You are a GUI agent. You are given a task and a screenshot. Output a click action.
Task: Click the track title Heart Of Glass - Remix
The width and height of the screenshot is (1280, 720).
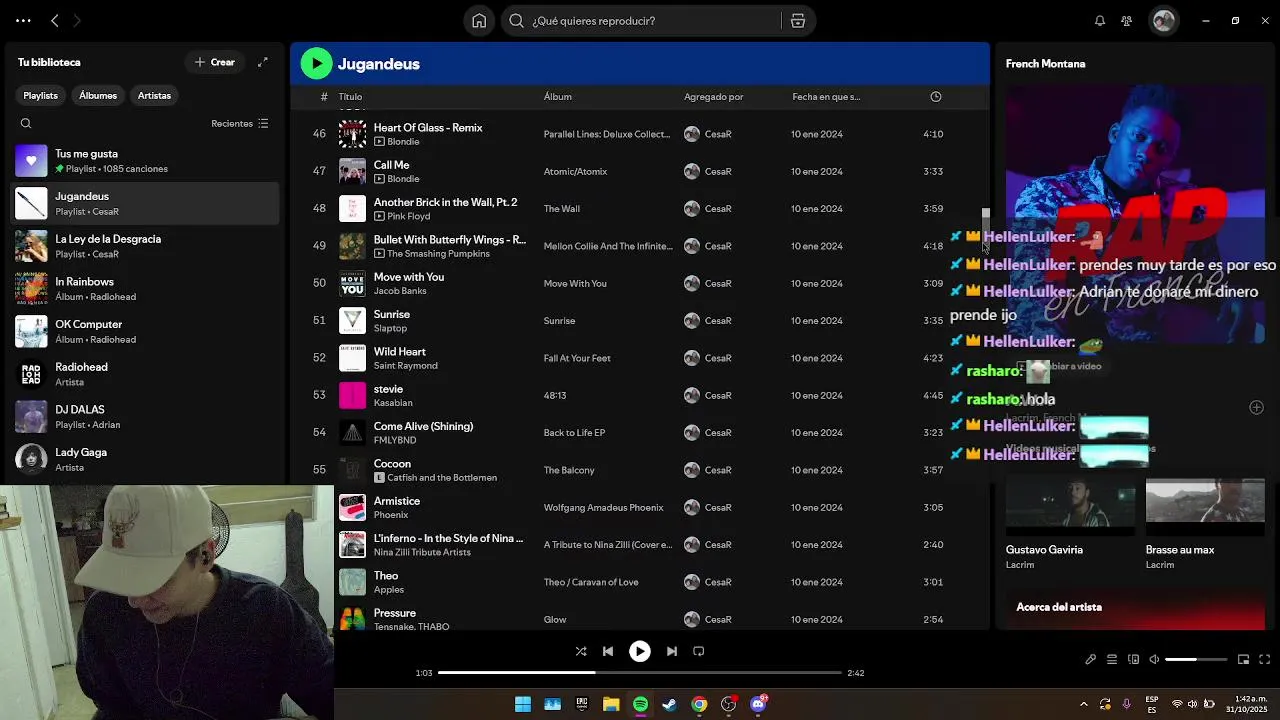coord(428,128)
